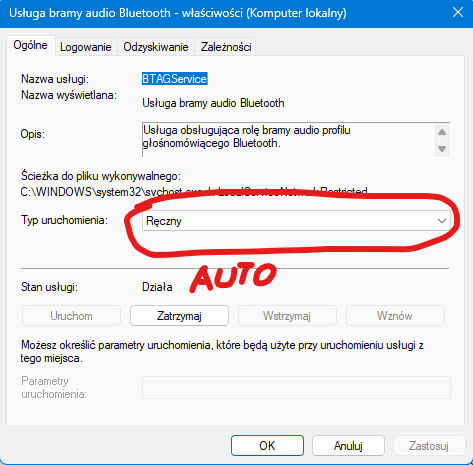Go to the Zależności tab
Screen dimensions: 473x465
click(226, 47)
